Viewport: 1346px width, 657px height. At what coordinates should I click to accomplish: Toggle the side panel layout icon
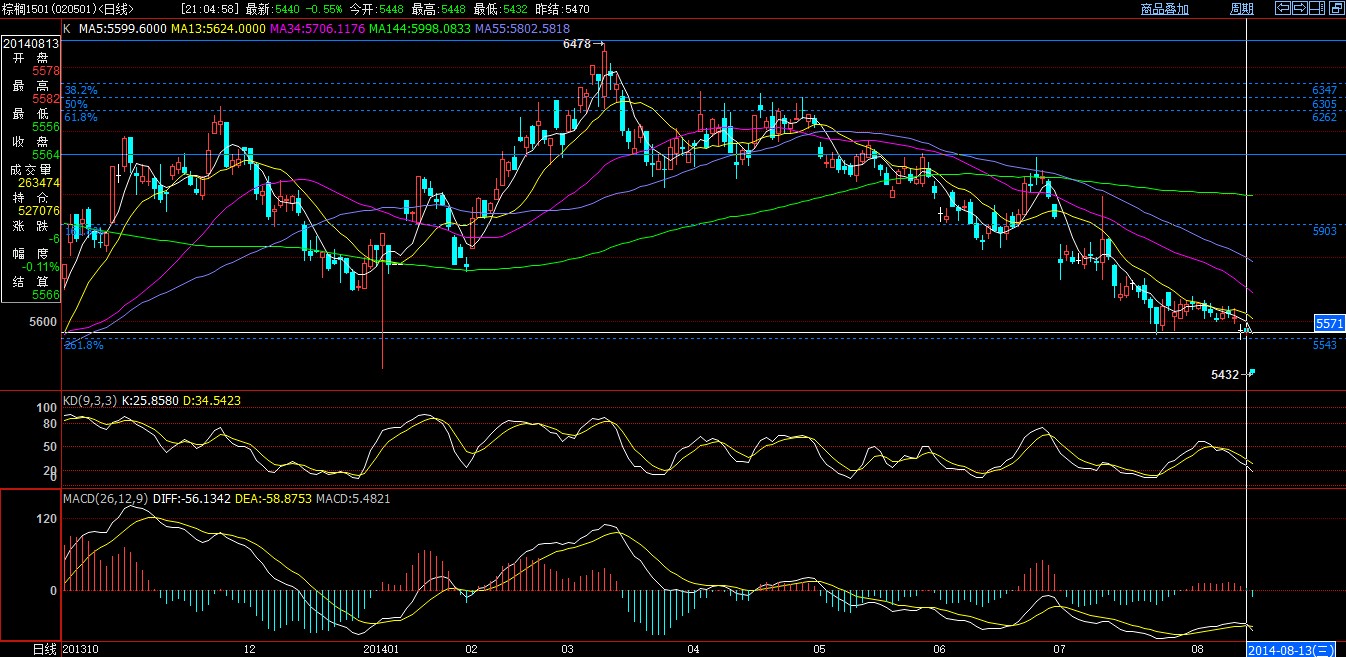click(1318, 9)
